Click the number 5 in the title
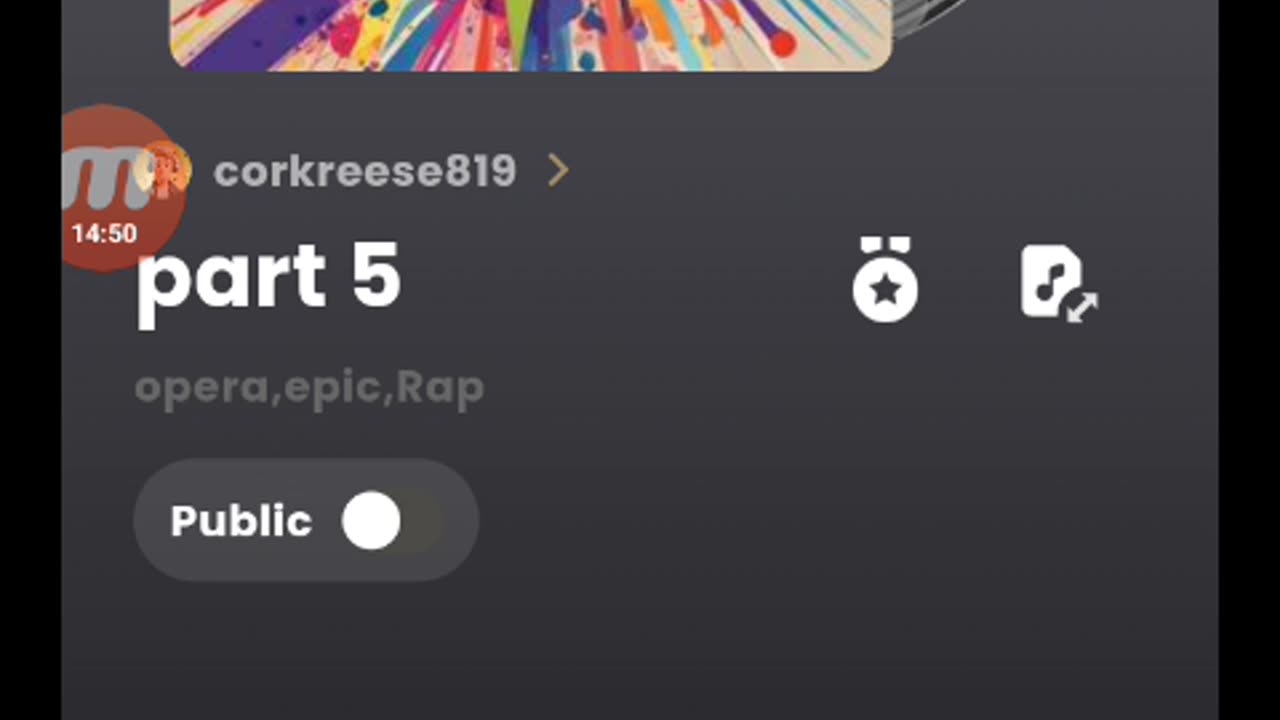 [x=376, y=275]
